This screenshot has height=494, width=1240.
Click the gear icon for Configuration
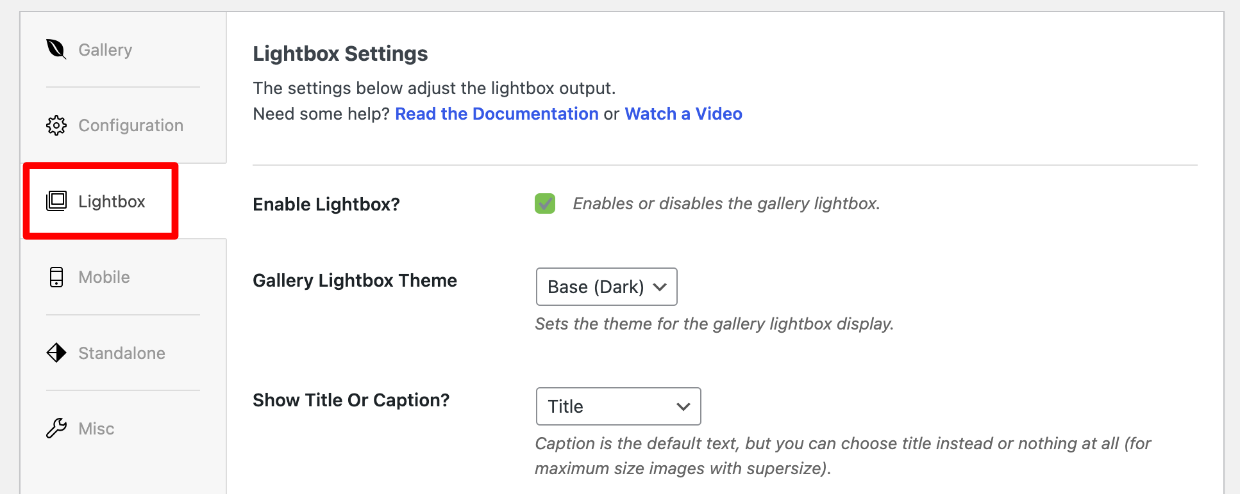(56, 125)
